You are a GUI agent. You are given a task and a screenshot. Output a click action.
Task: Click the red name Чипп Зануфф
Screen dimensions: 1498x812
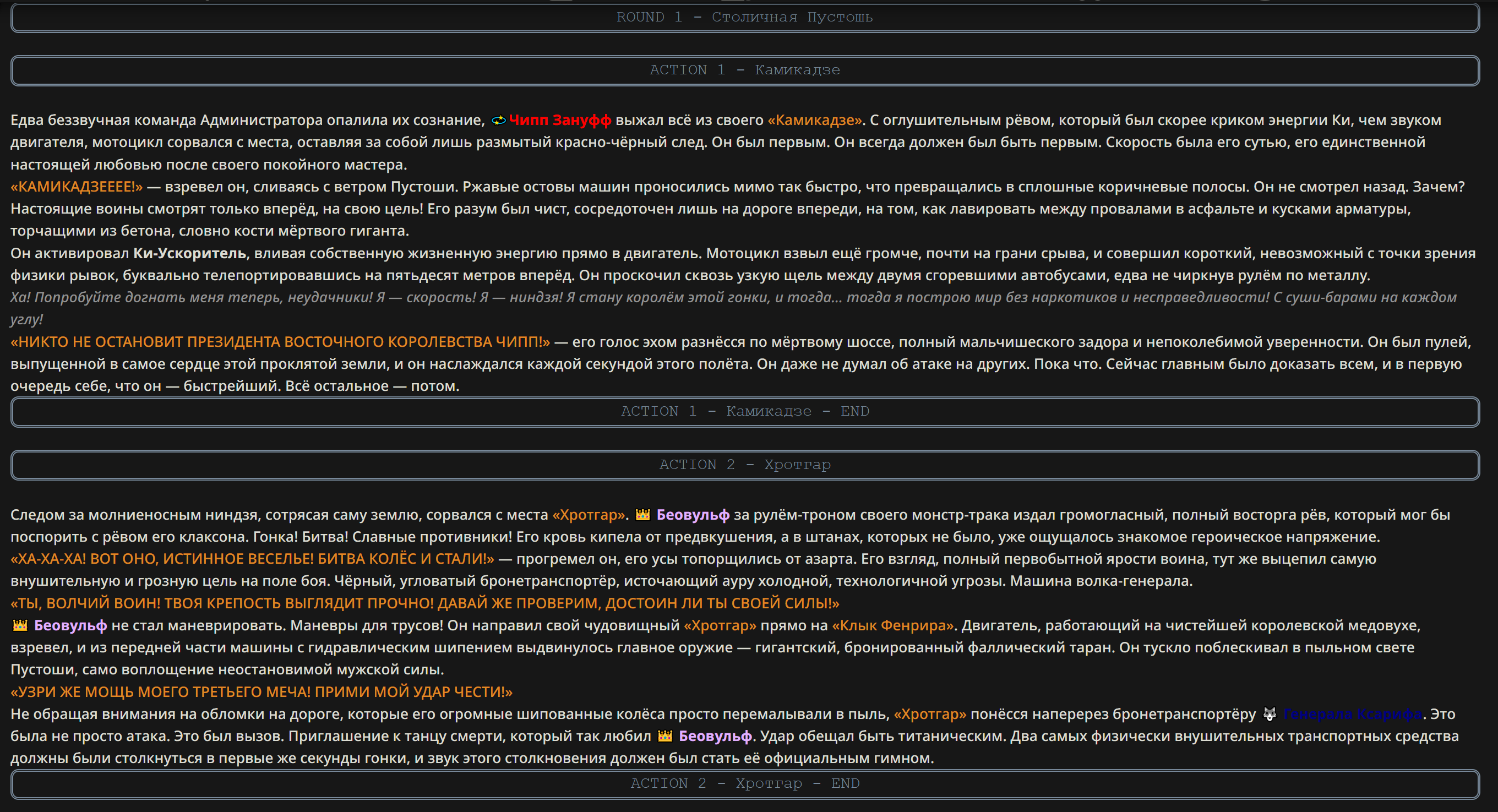[x=559, y=121]
